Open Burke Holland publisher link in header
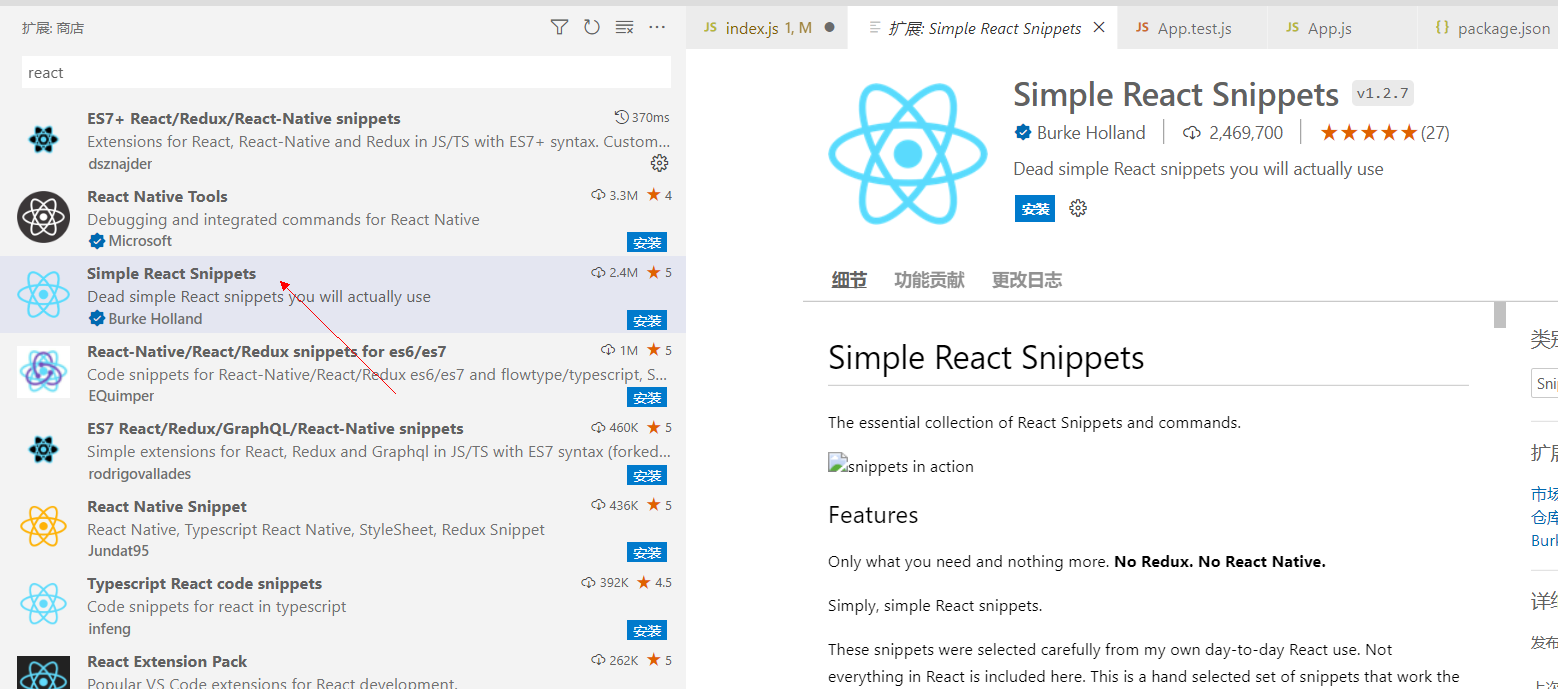The image size is (1558, 689). [x=1091, y=132]
